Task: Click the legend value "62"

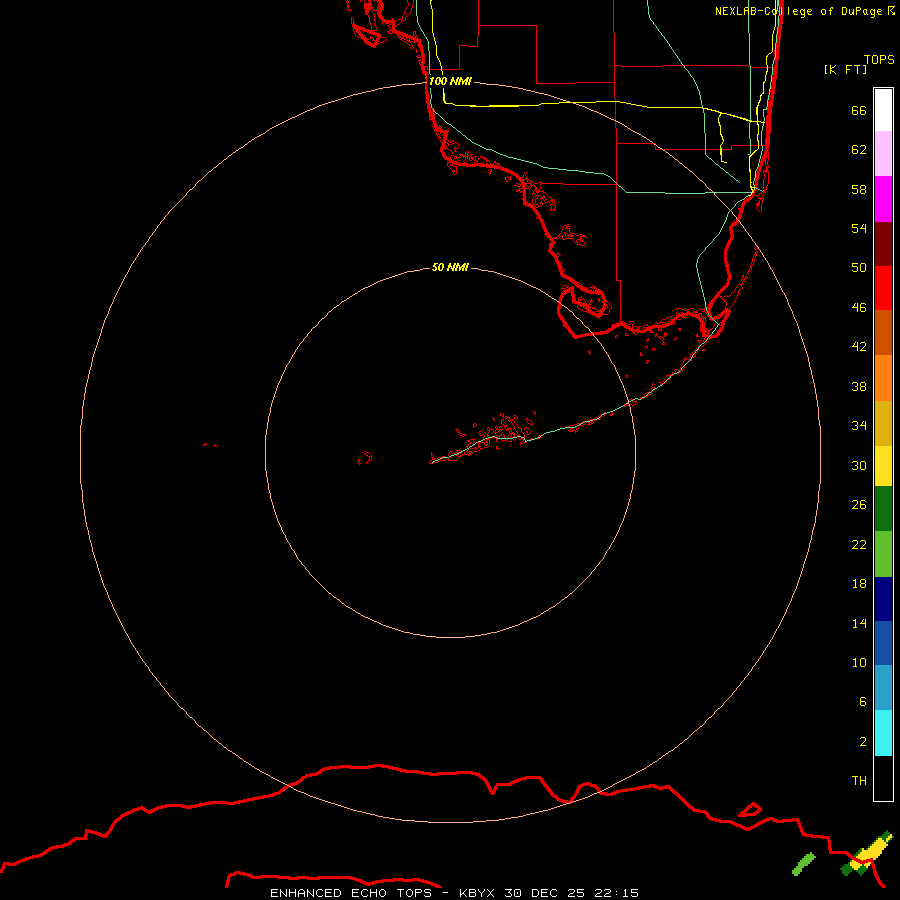Action: [859, 150]
